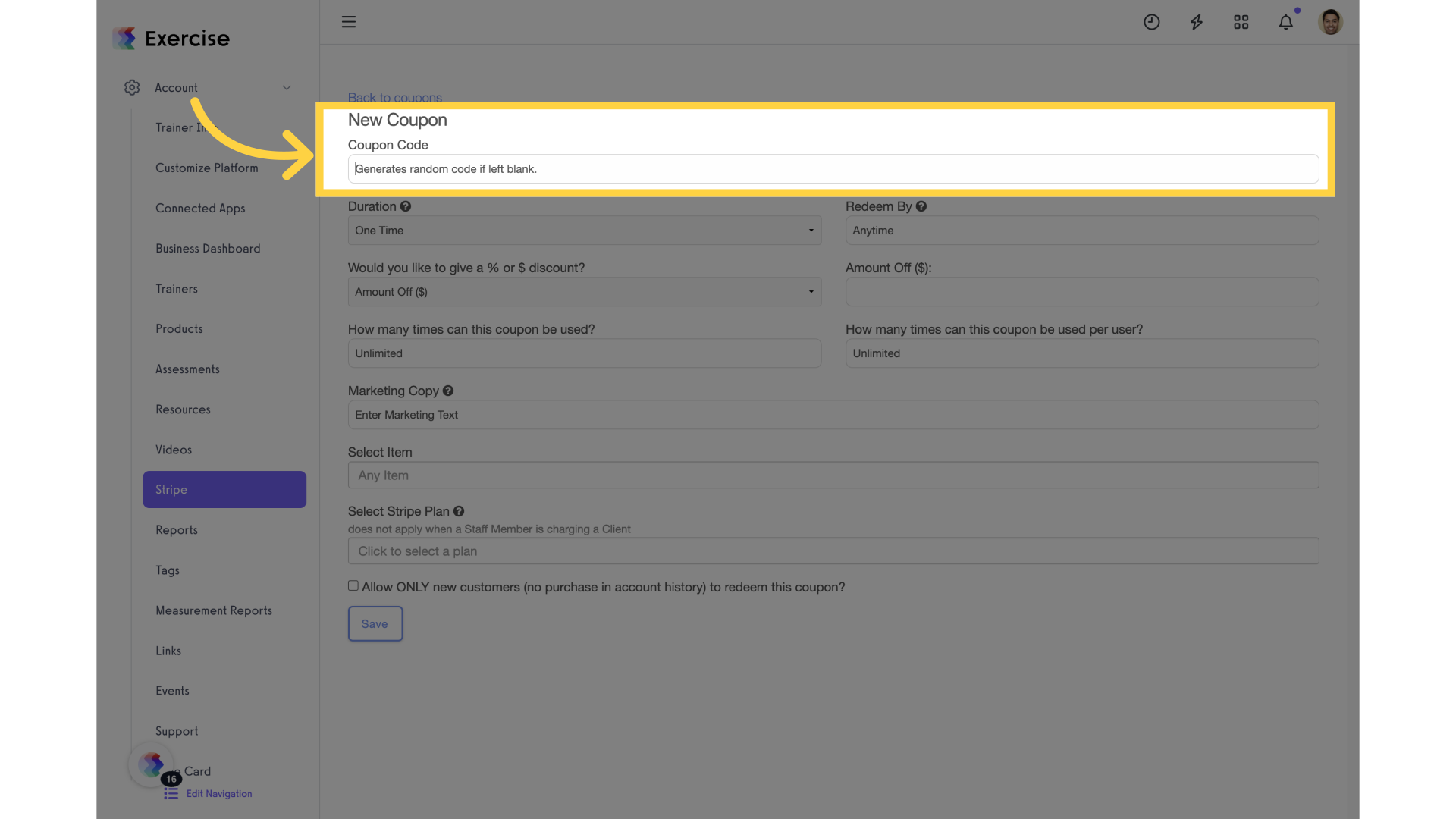Open the discount type dropdown
Screen dimensions: 1456x819
585,292
